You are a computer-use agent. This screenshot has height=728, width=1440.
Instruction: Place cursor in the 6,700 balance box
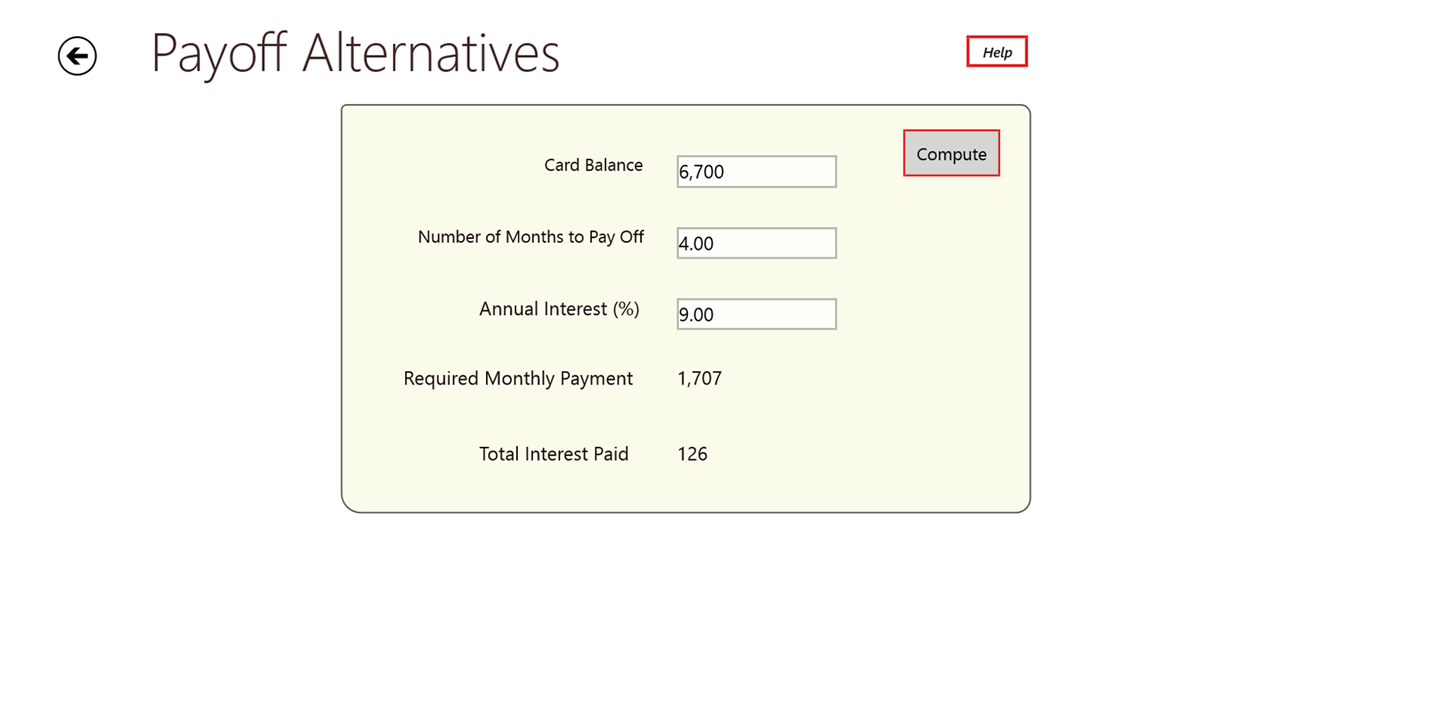tap(756, 172)
